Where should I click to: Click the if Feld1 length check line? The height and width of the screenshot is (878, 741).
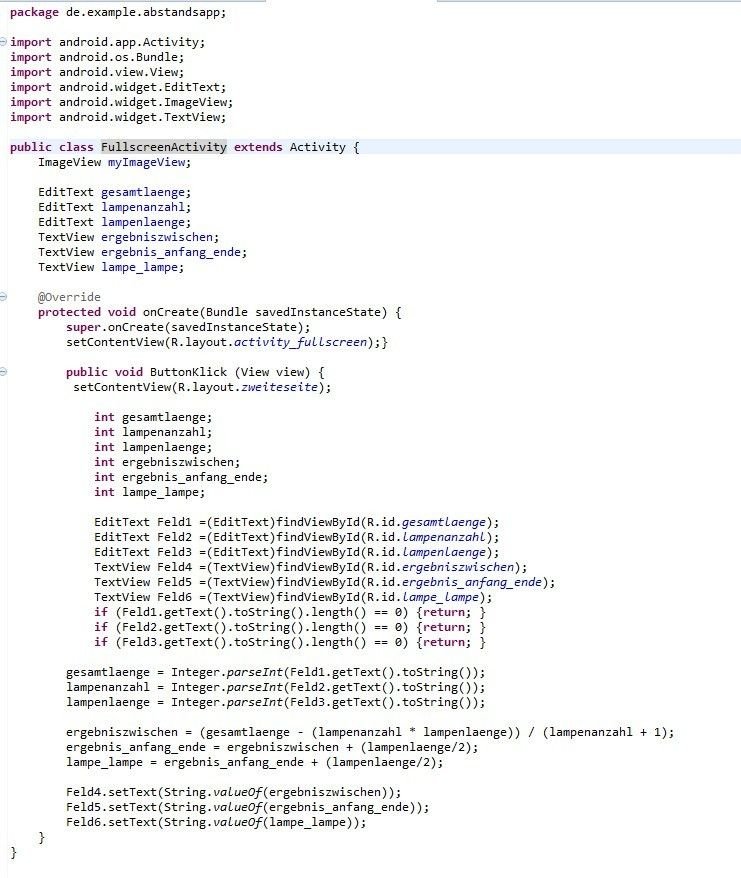(x=290, y=612)
